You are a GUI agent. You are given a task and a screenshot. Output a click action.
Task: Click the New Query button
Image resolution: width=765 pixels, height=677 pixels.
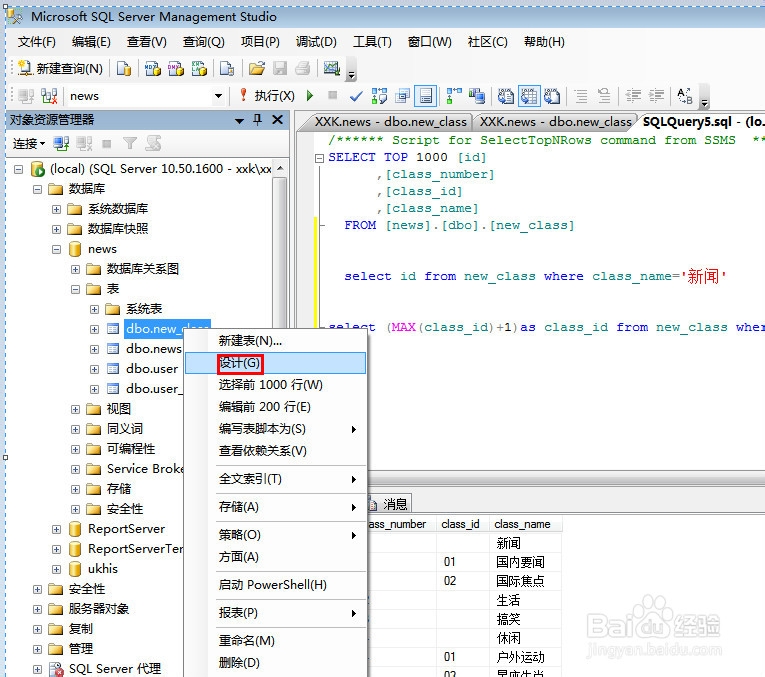[x=60, y=69]
